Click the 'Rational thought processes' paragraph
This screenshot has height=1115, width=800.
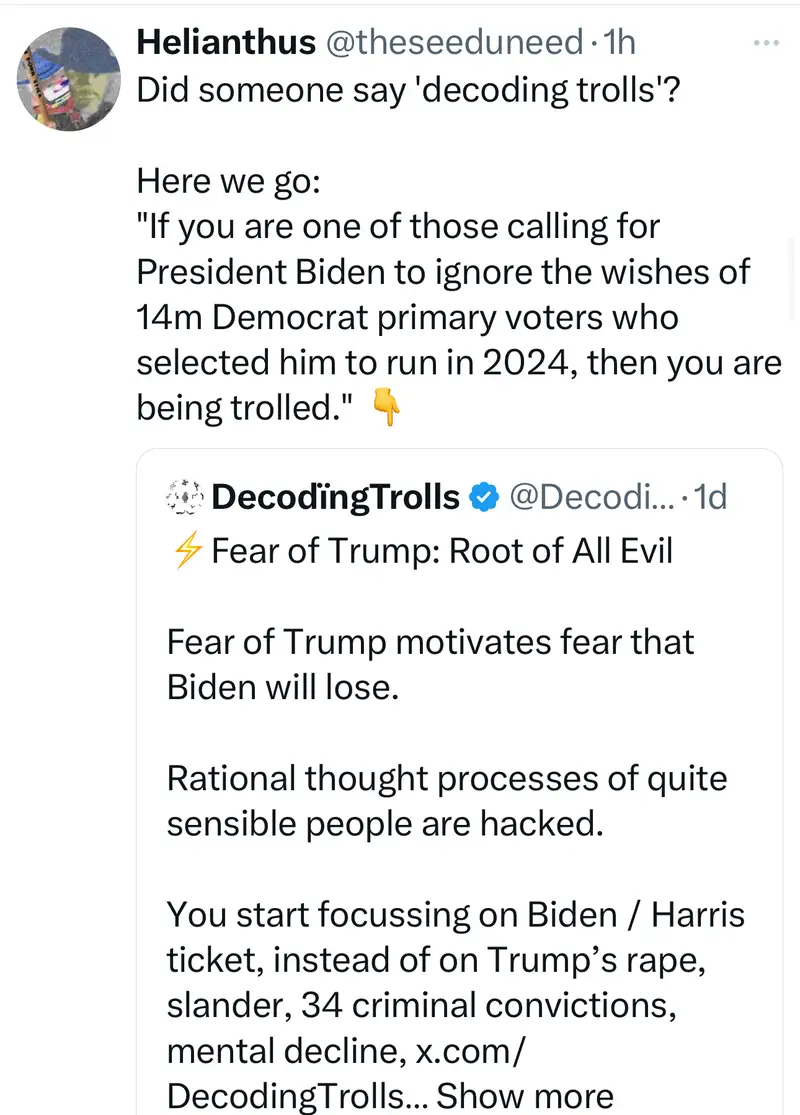click(446, 800)
